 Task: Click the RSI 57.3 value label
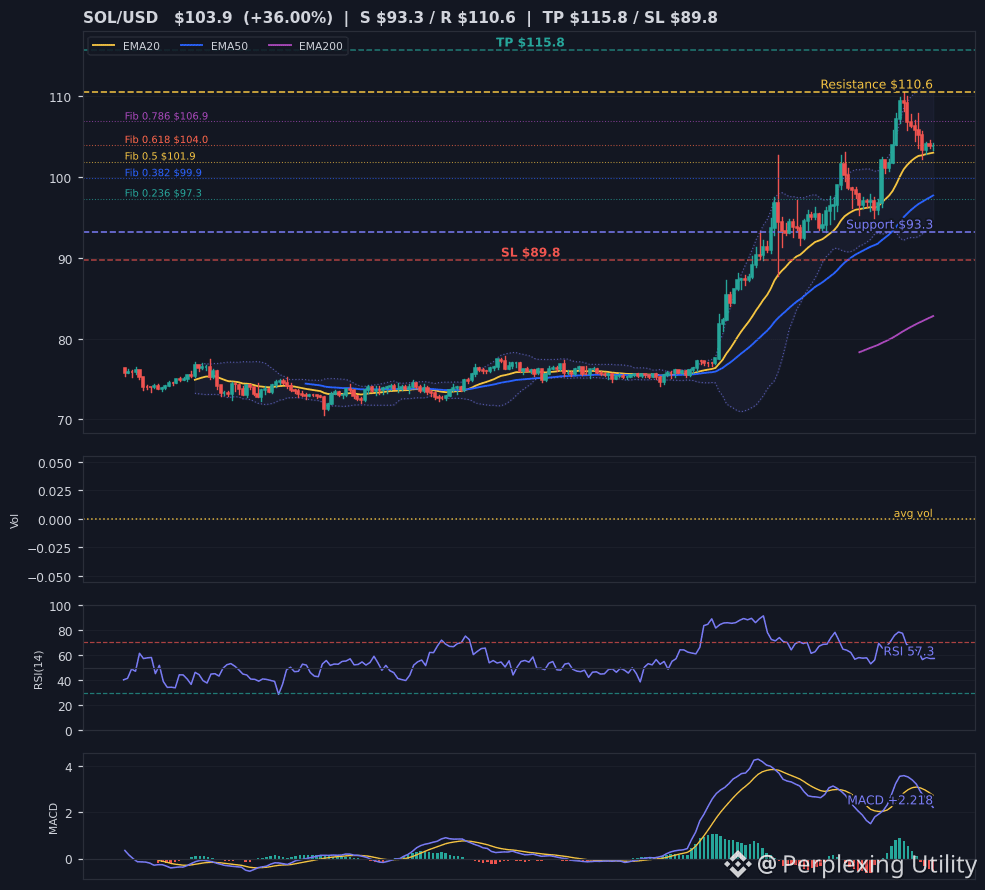point(908,651)
